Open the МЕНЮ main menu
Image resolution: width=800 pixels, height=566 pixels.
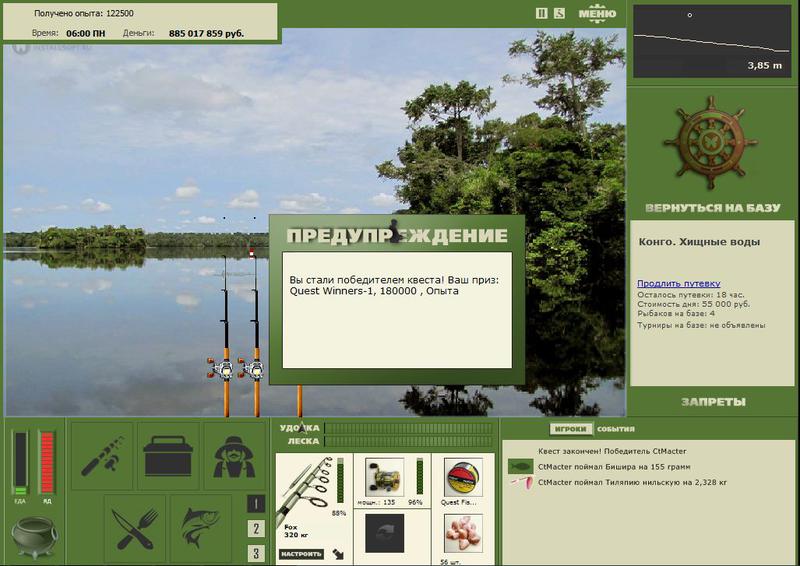[x=597, y=14]
